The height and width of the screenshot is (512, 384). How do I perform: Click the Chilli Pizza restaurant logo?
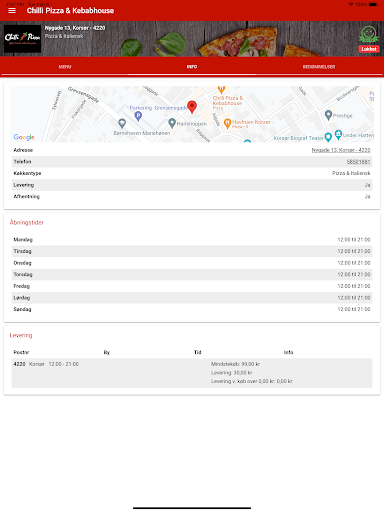pyautogui.click(x=22, y=39)
